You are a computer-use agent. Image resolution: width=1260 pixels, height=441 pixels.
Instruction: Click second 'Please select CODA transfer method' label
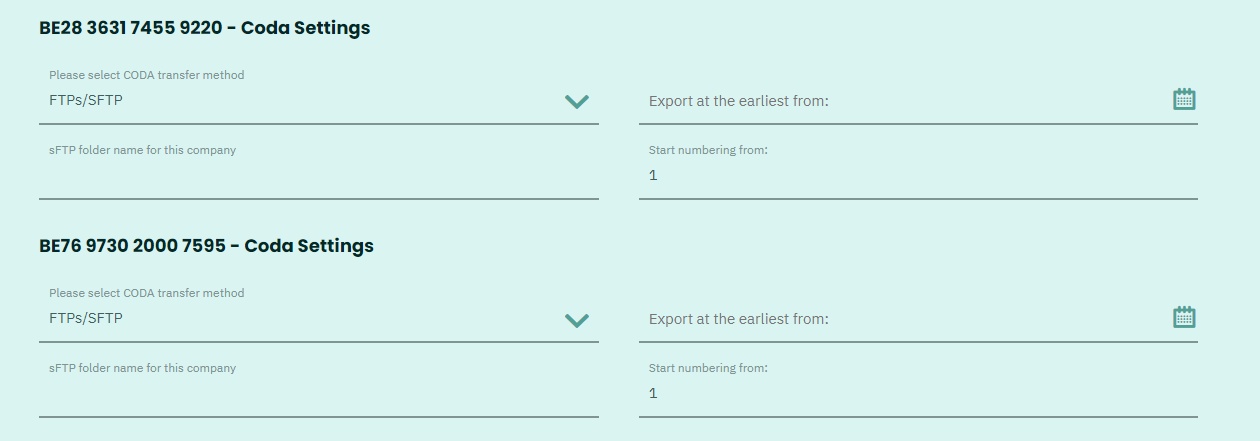[x=147, y=293]
